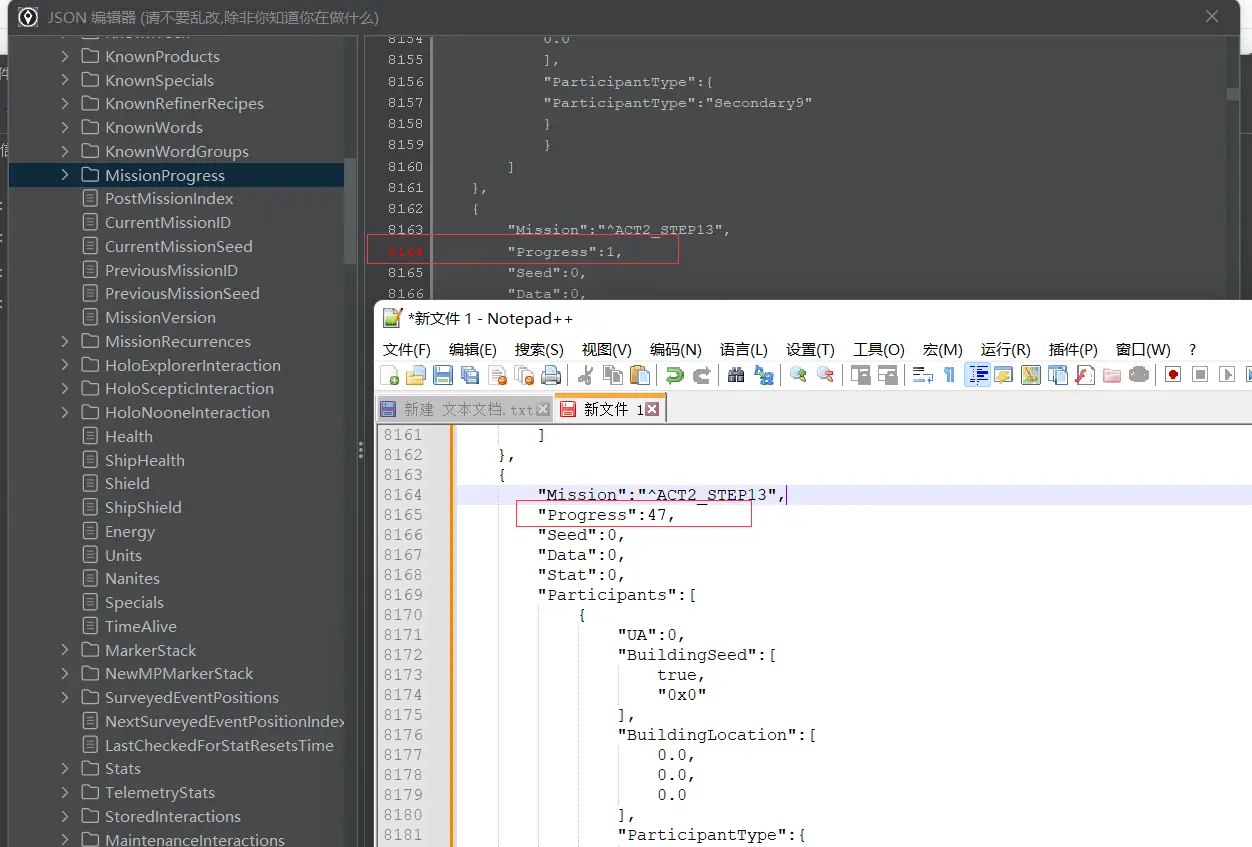Expand the Stats folder in the tree
The width and height of the screenshot is (1252, 847).
point(65,768)
